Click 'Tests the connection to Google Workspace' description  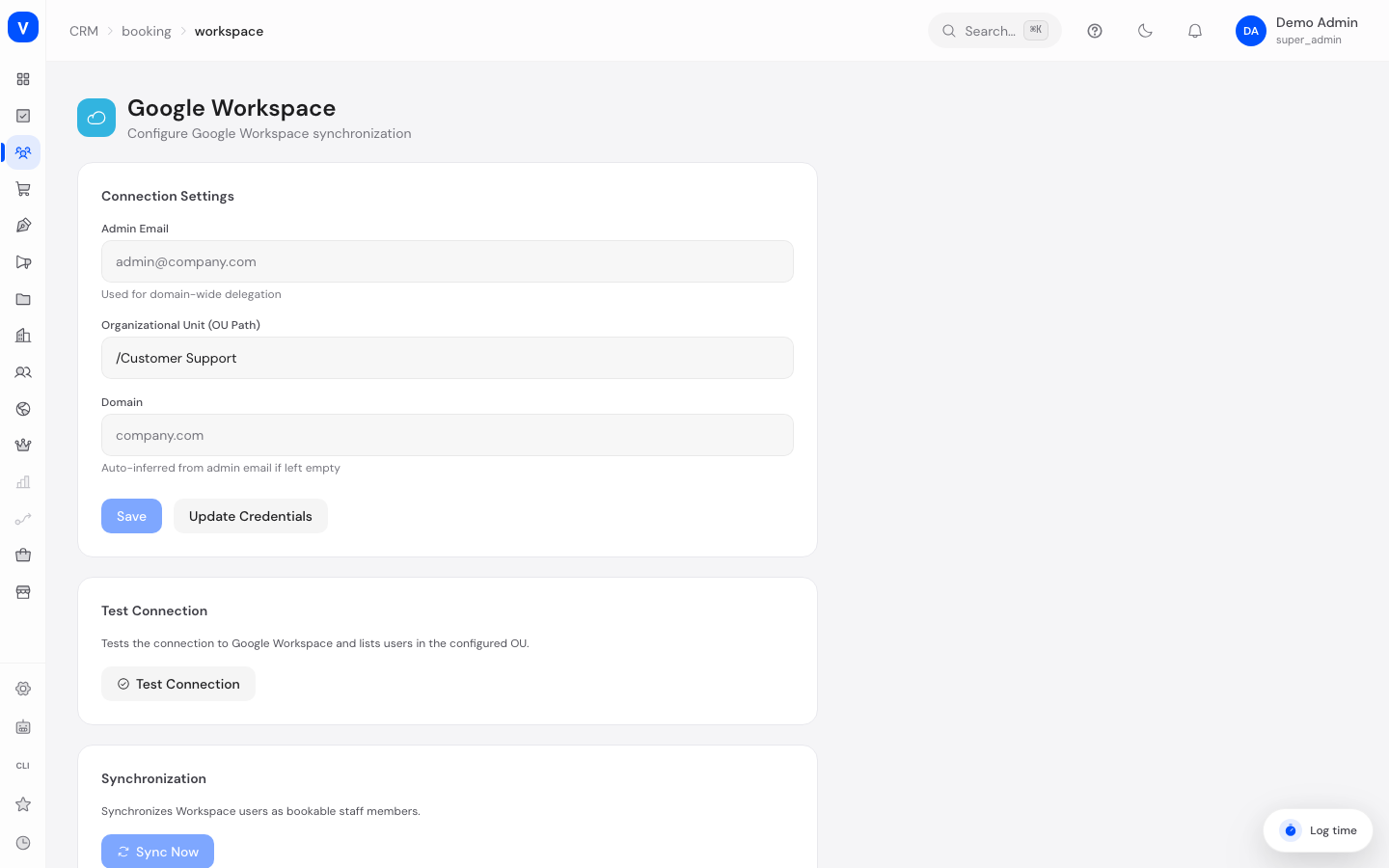tap(314, 643)
